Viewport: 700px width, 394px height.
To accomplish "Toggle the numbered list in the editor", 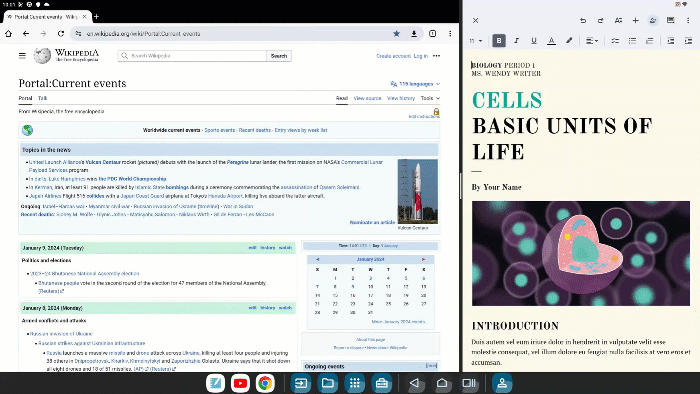I will 650,41.
